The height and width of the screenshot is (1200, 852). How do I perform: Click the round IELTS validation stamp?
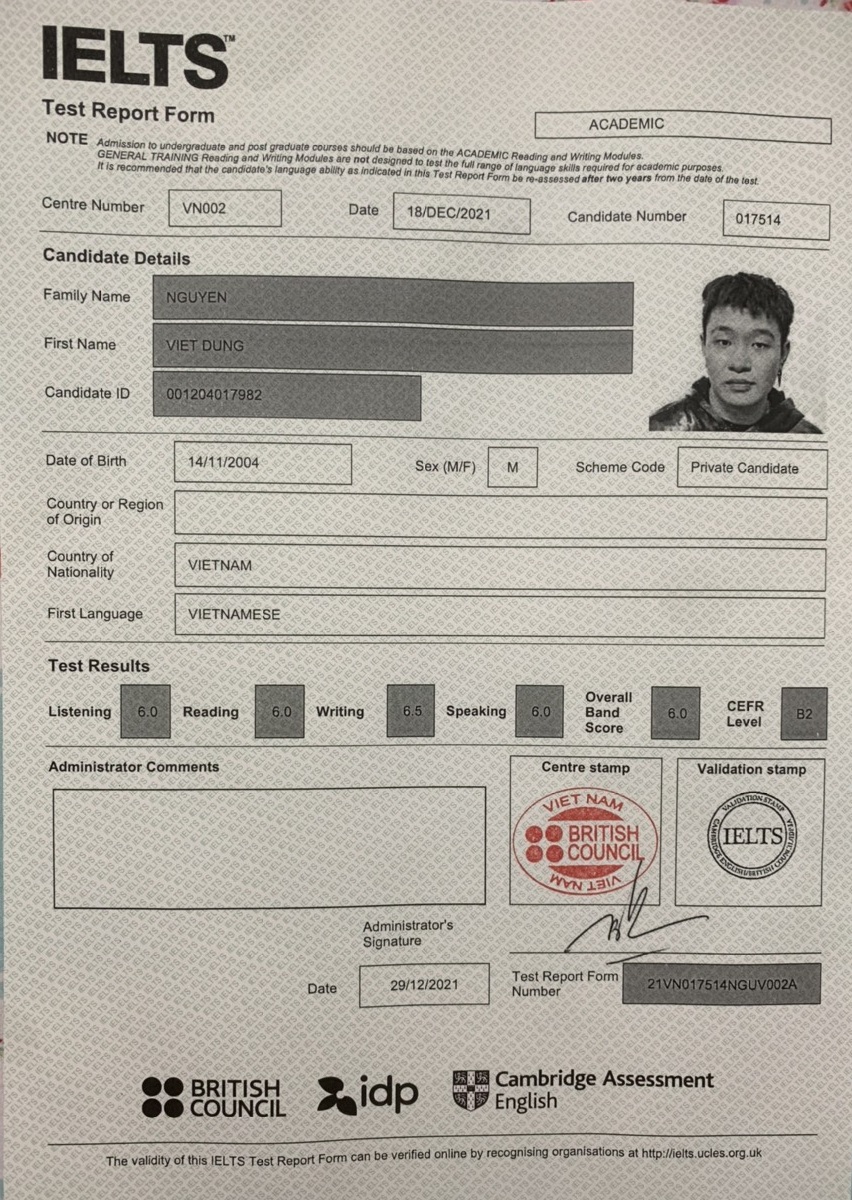tap(751, 837)
